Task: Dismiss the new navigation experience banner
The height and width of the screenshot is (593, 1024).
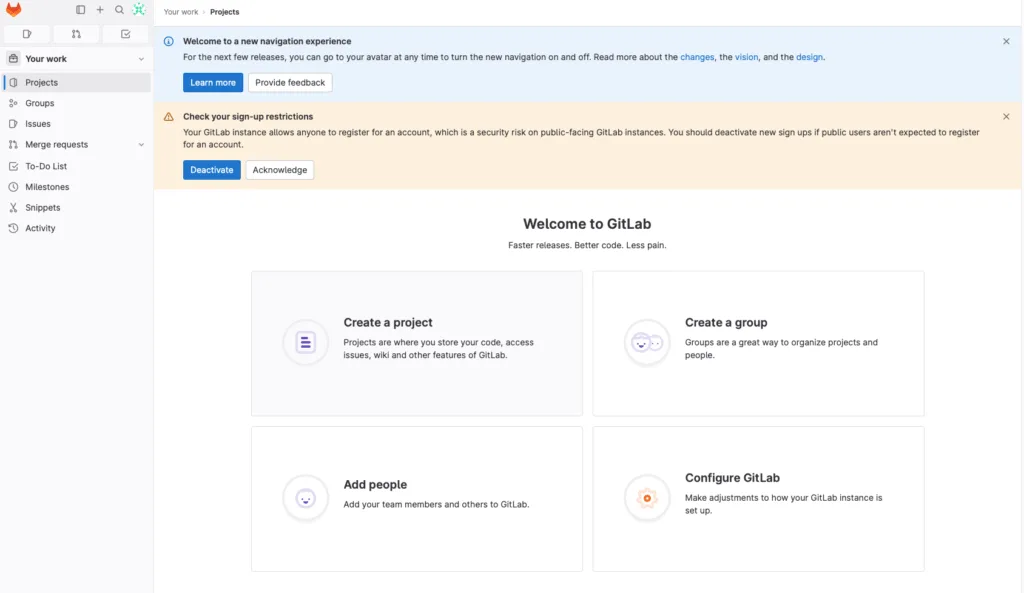Action: [1006, 42]
